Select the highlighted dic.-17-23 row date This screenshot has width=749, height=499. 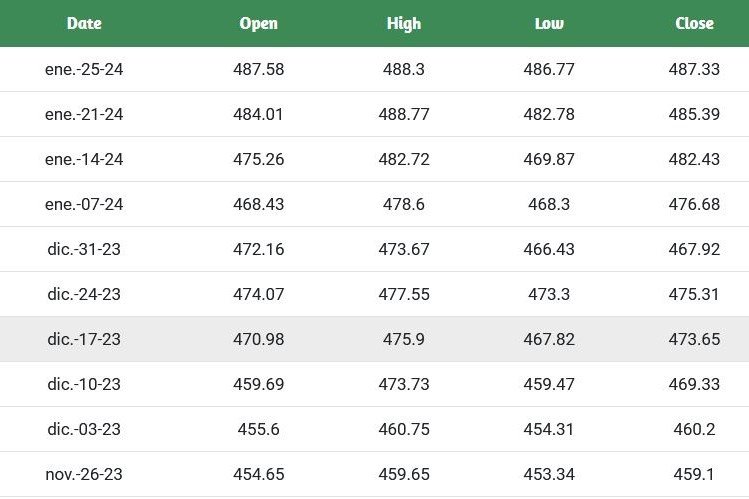(x=84, y=339)
